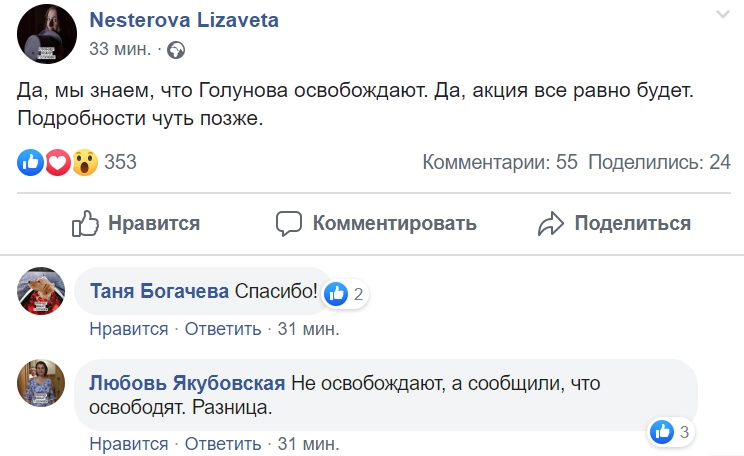The width and height of the screenshot is (744, 456).
Task: Open the 24 shares link
Action: [x=659, y=162]
